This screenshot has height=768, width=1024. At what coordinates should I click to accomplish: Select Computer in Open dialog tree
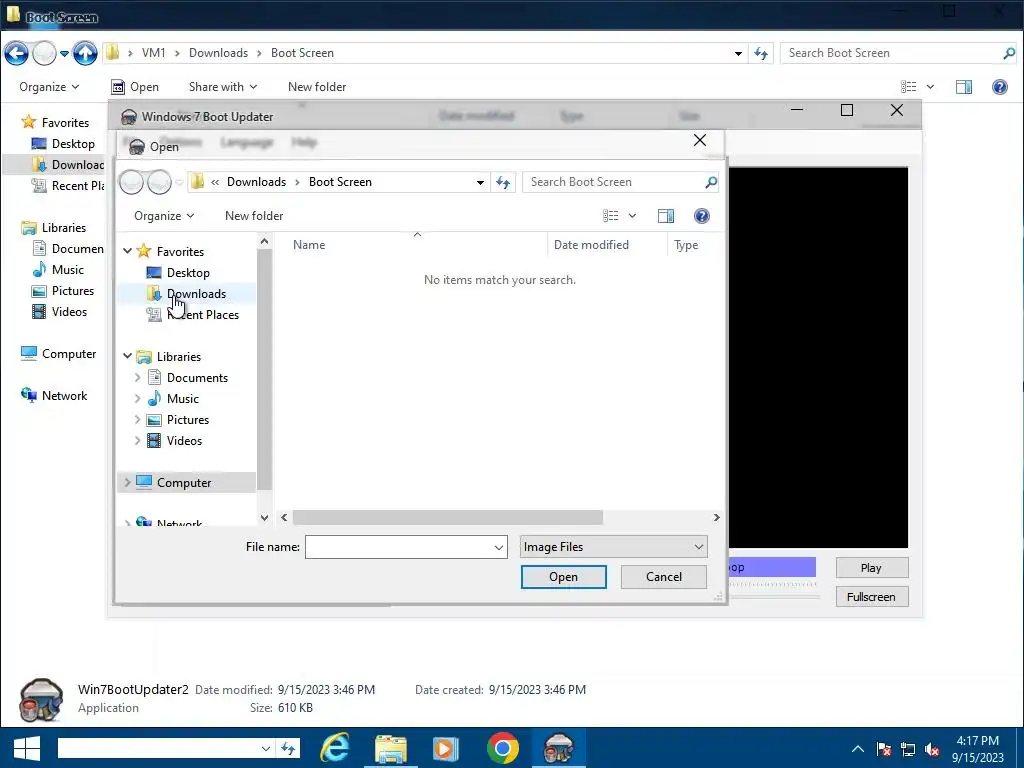point(184,483)
